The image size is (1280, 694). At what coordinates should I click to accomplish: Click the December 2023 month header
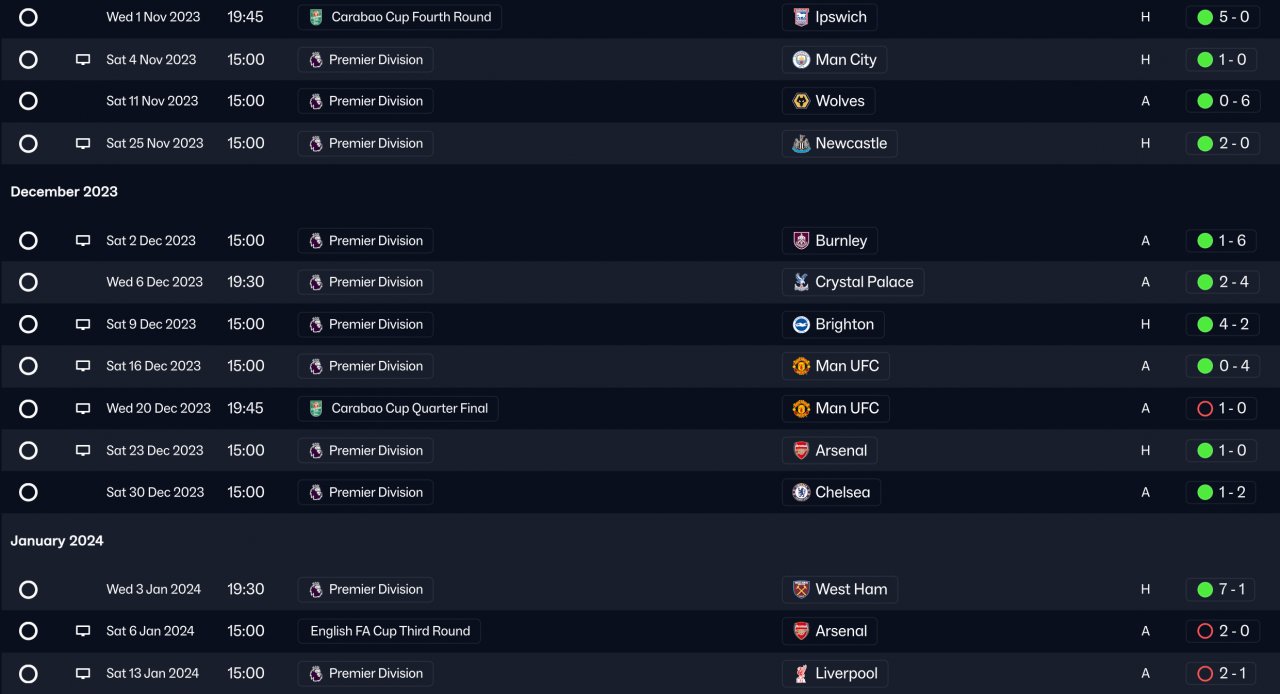point(64,191)
